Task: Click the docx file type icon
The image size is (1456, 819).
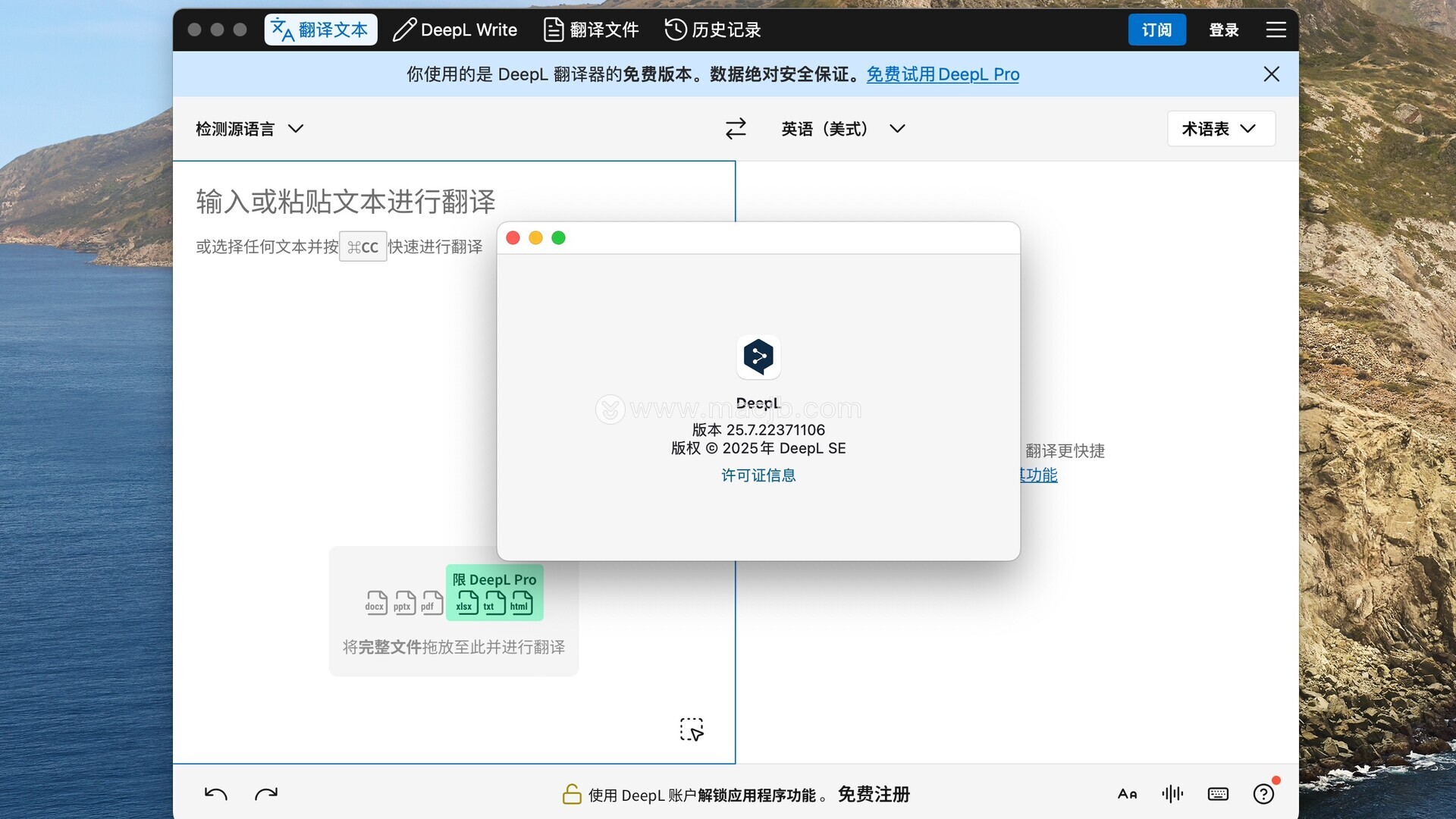Action: (x=375, y=603)
